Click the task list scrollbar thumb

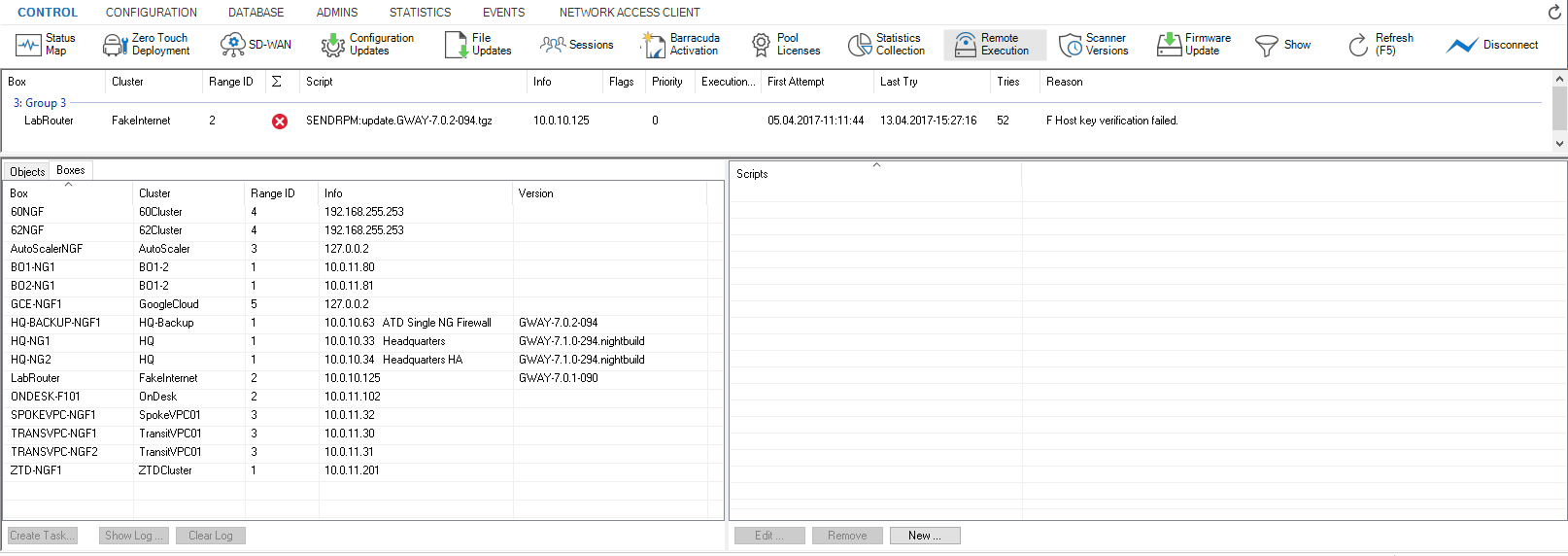coord(1560,108)
